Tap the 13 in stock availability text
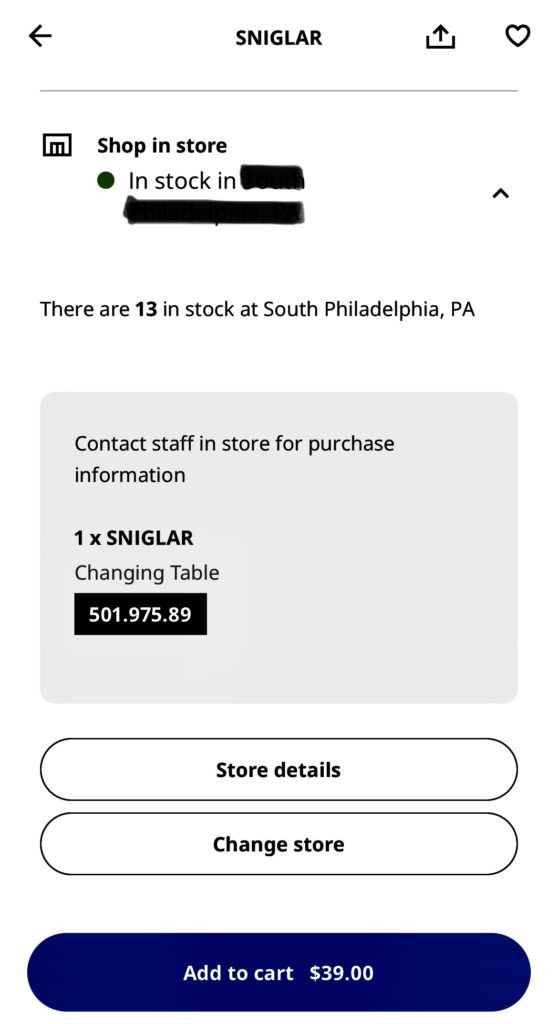Viewport: 558px width, 1024px height. [257, 309]
